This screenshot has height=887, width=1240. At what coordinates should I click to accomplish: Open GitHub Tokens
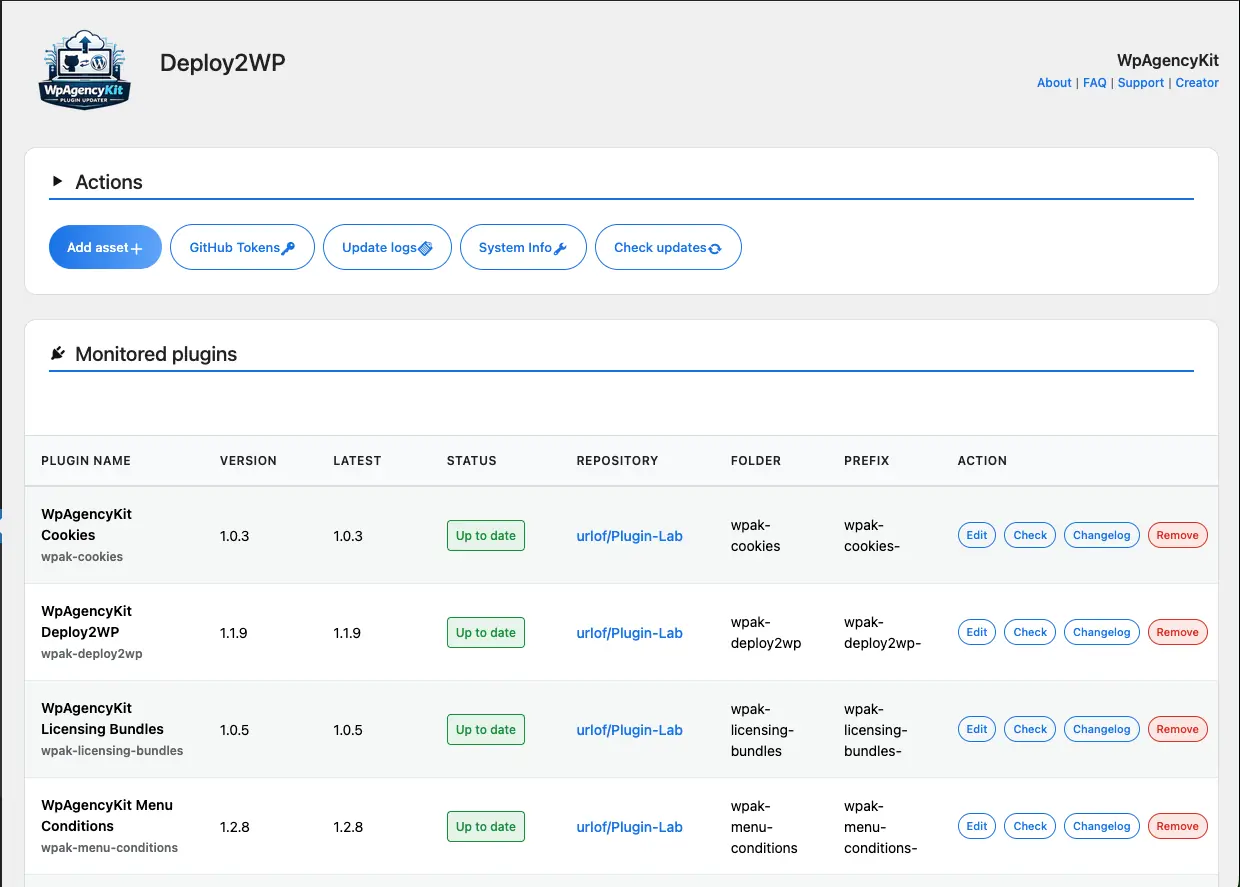tap(243, 247)
